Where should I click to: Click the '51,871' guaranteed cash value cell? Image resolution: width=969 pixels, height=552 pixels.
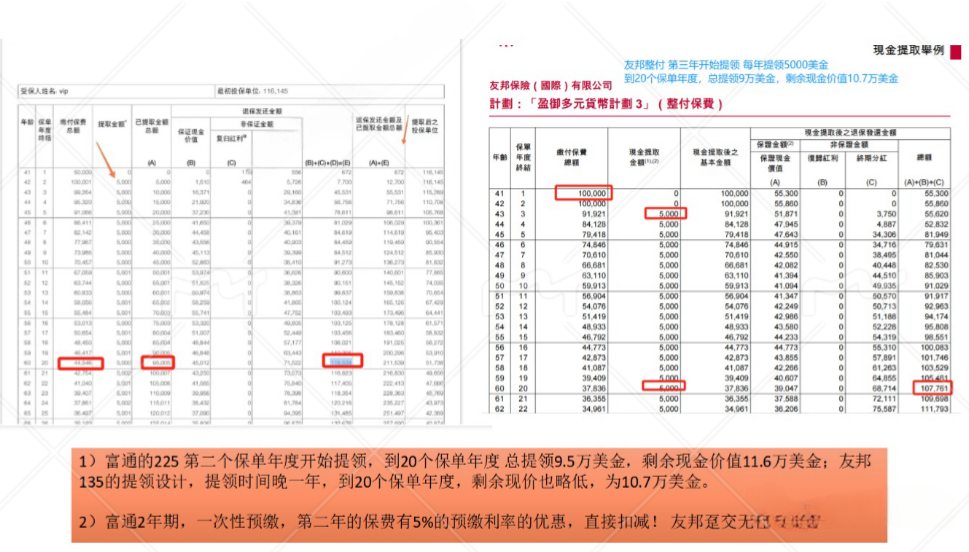[785, 214]
